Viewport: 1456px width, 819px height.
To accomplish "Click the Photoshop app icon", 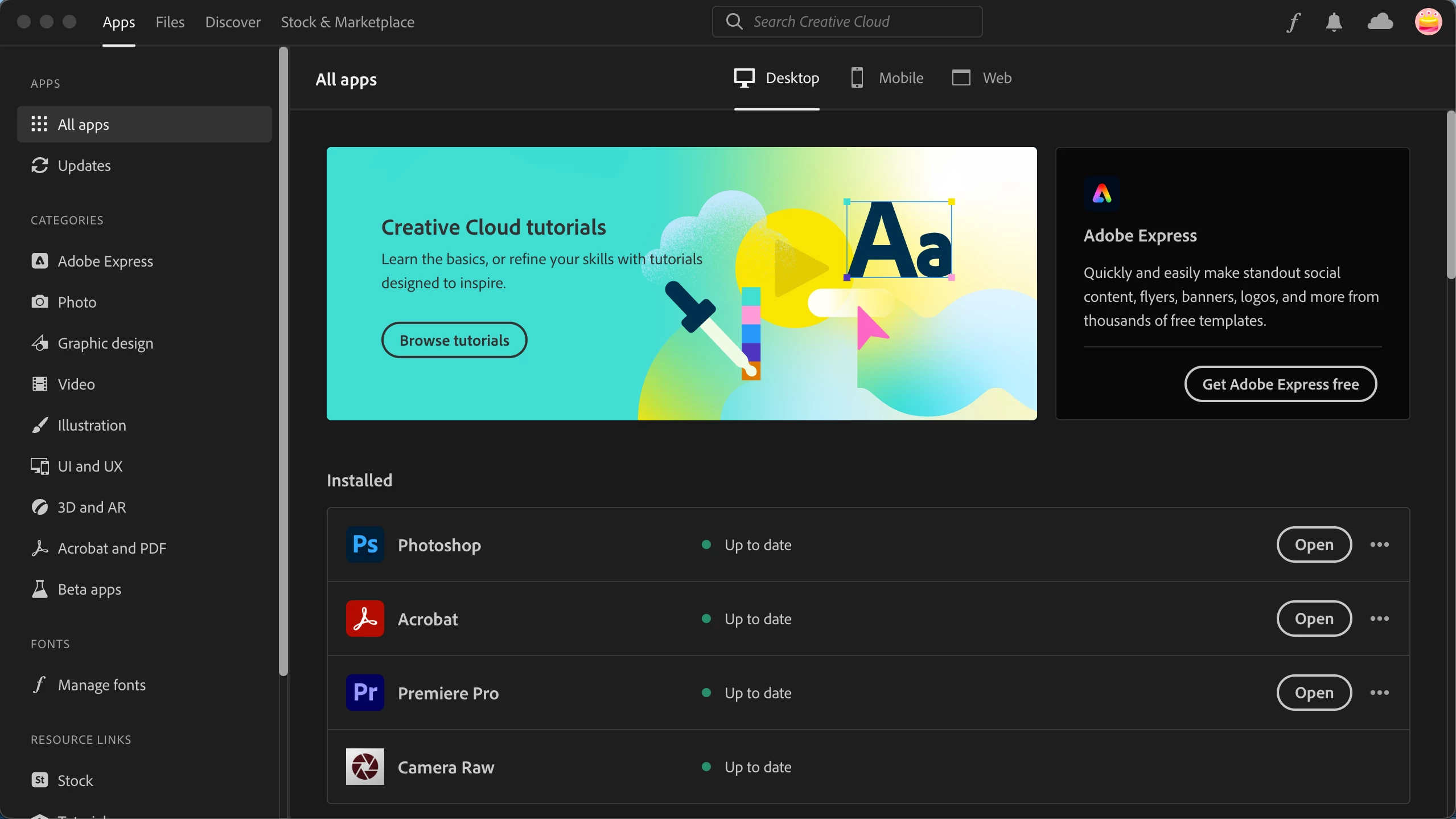I will [x=365, y=544].
